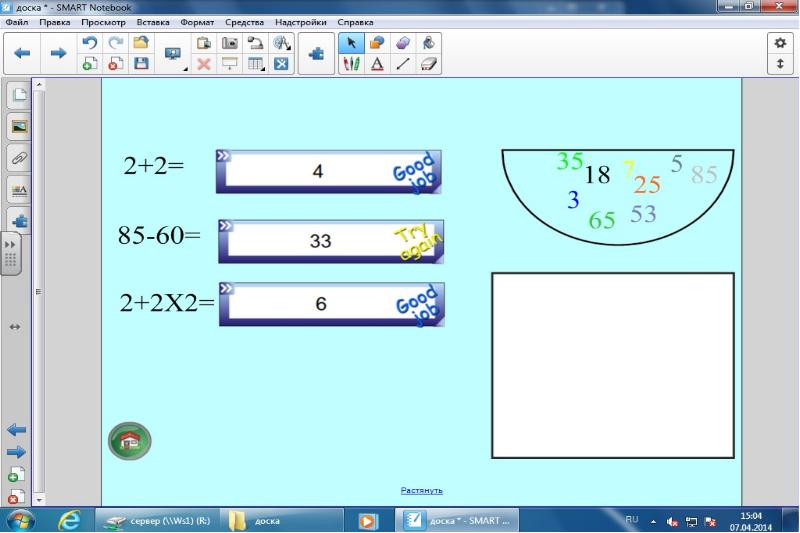Open the screen capture camera tool
The image size is (800, 533).
pyautogui.click(x=229, y=43)
